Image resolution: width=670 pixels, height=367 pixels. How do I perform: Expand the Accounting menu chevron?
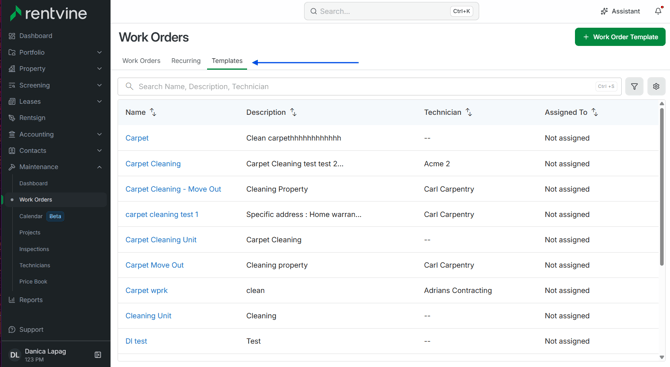99,134
